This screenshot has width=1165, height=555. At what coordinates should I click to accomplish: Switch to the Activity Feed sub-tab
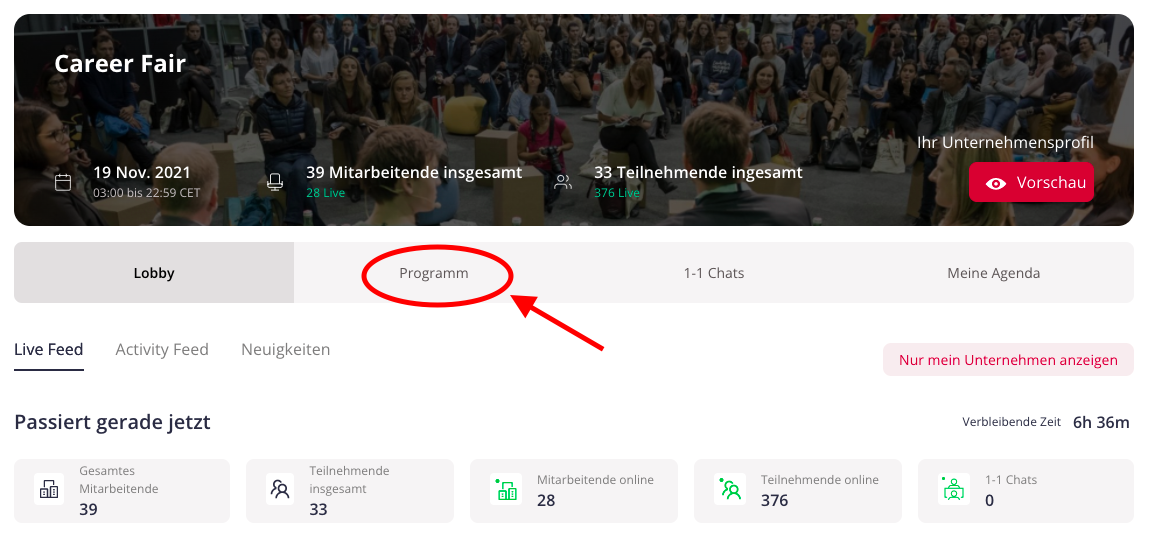[x=162, y=349]
